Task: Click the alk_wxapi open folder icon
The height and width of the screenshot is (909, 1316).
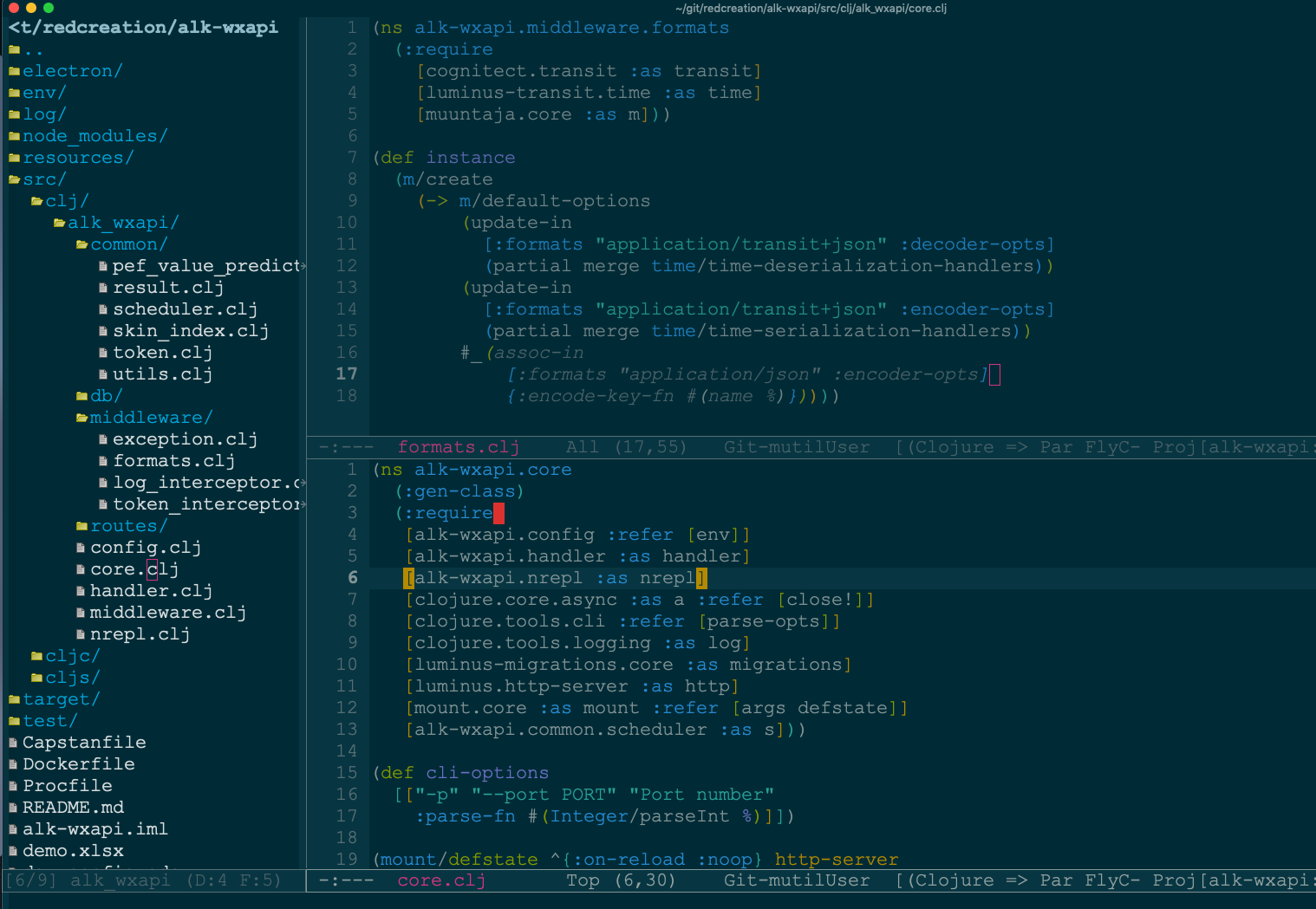Action: tap(59, 223)
